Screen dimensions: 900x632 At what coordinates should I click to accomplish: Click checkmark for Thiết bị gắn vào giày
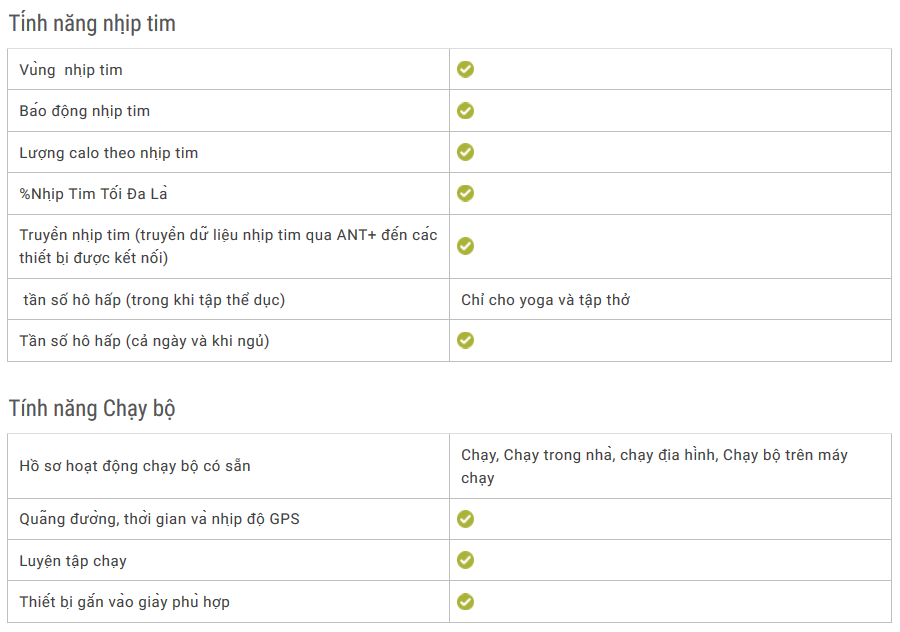[x=465, y=602]
